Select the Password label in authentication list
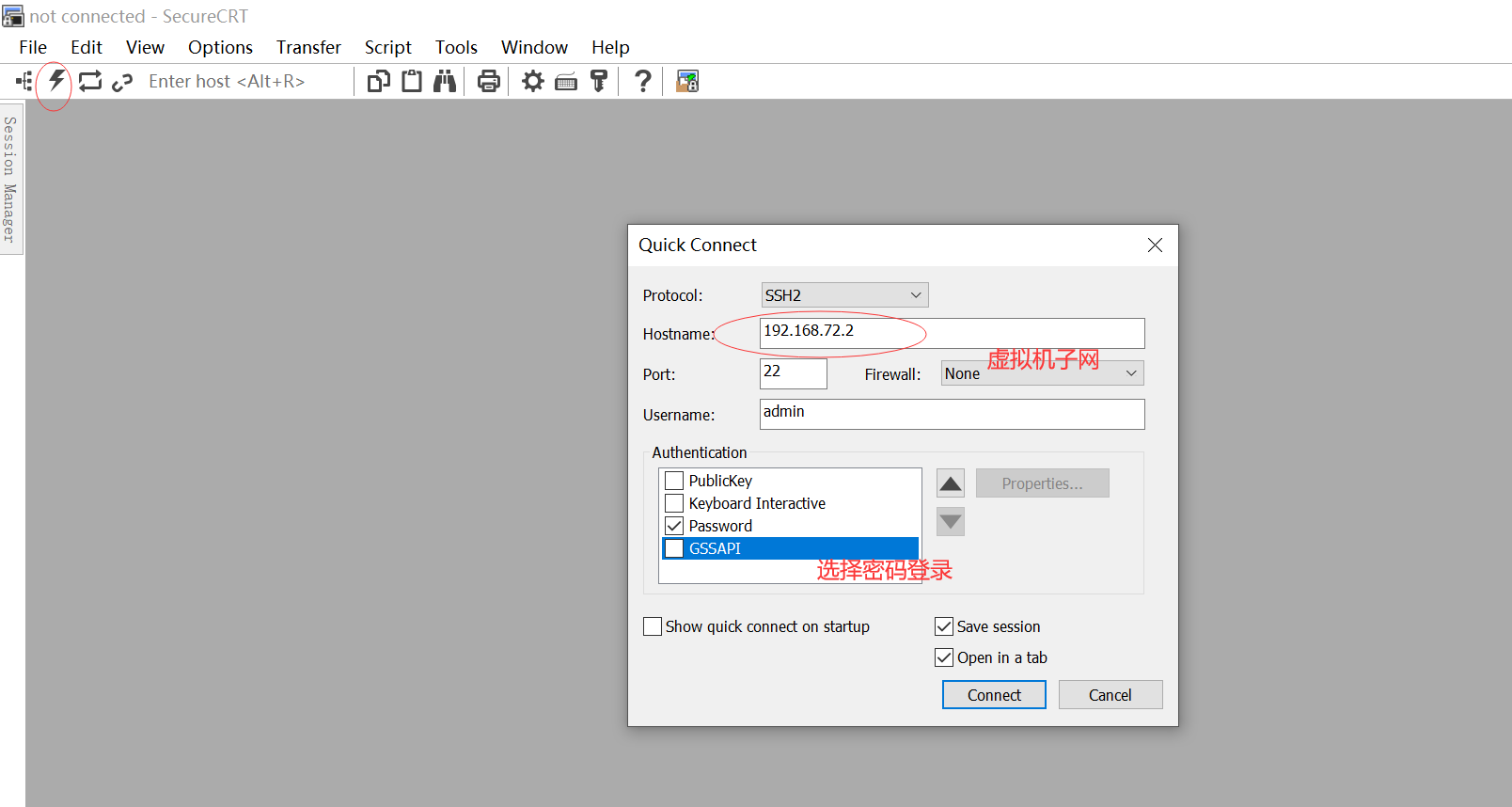1512x807 pixels. pos(720,526)
